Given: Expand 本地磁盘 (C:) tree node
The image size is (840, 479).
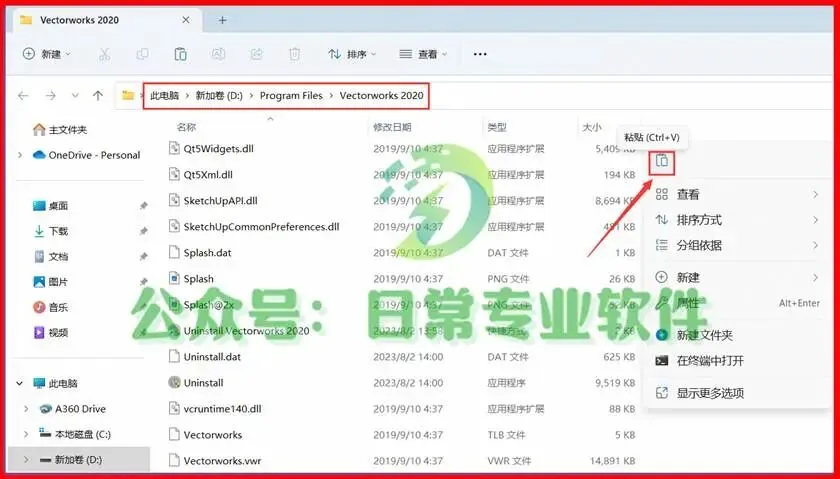Looking at the screenshot, I should pos(26,435).
